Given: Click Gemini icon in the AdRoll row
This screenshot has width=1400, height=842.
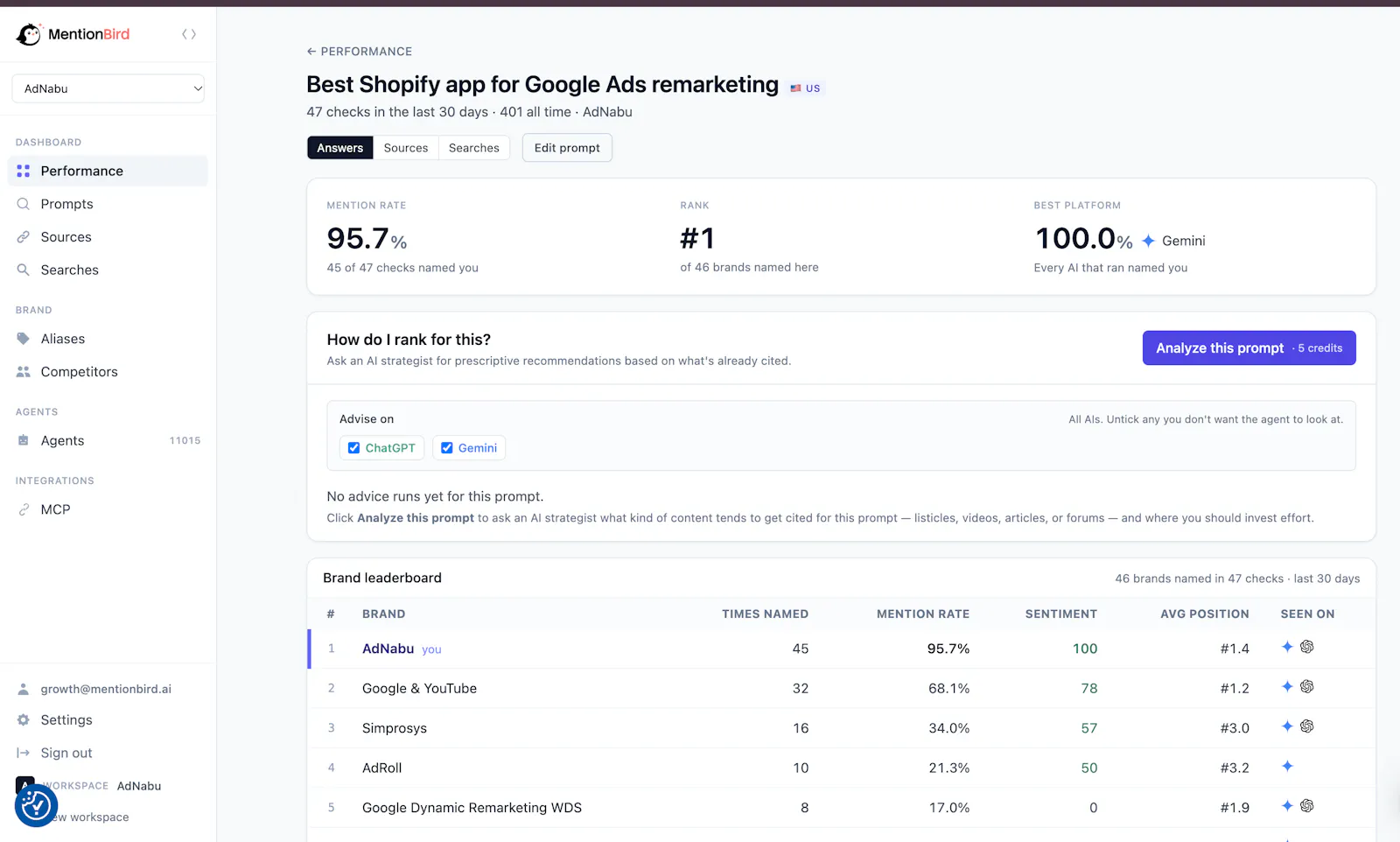Looking at the screenshot, I should click(x=1287, y=767).
